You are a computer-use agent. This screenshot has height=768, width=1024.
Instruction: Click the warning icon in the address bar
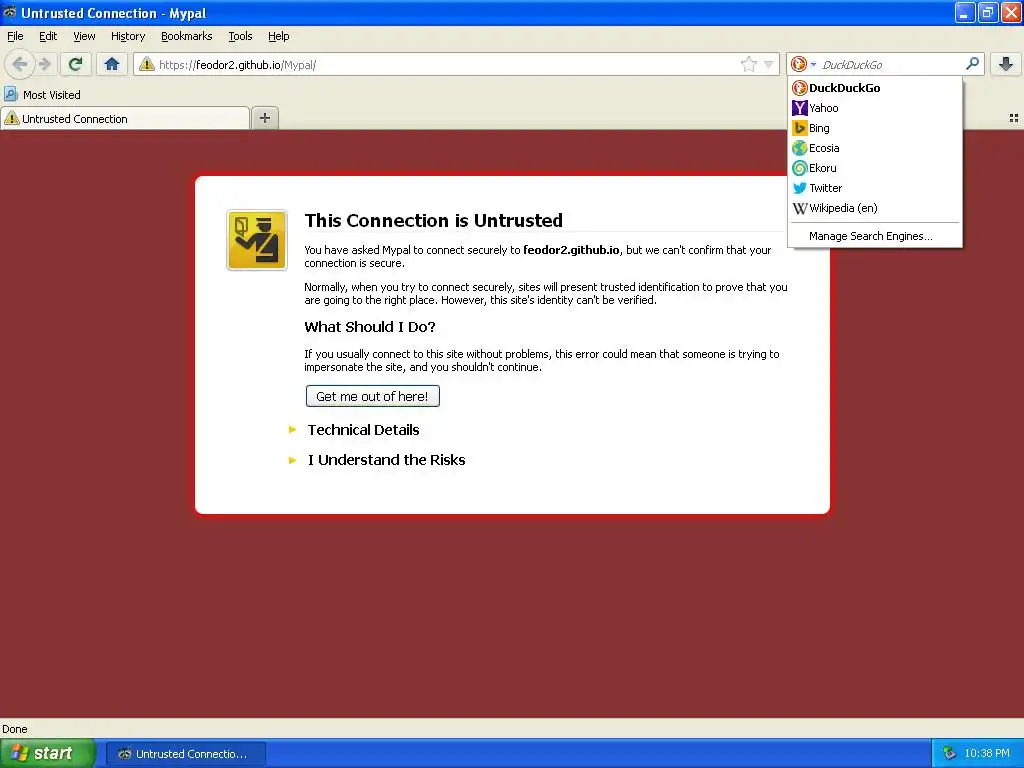coord(146,64)
